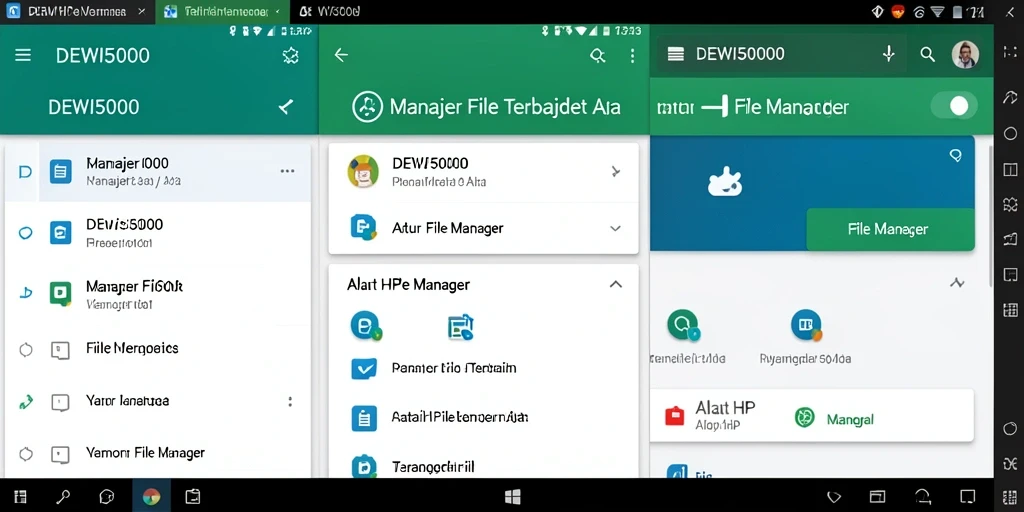The height and width of the screenshot is (512, 1024).
Task: Click the blue round icon above Ryamgrdar 50Ada
Action: pos(806,325)
